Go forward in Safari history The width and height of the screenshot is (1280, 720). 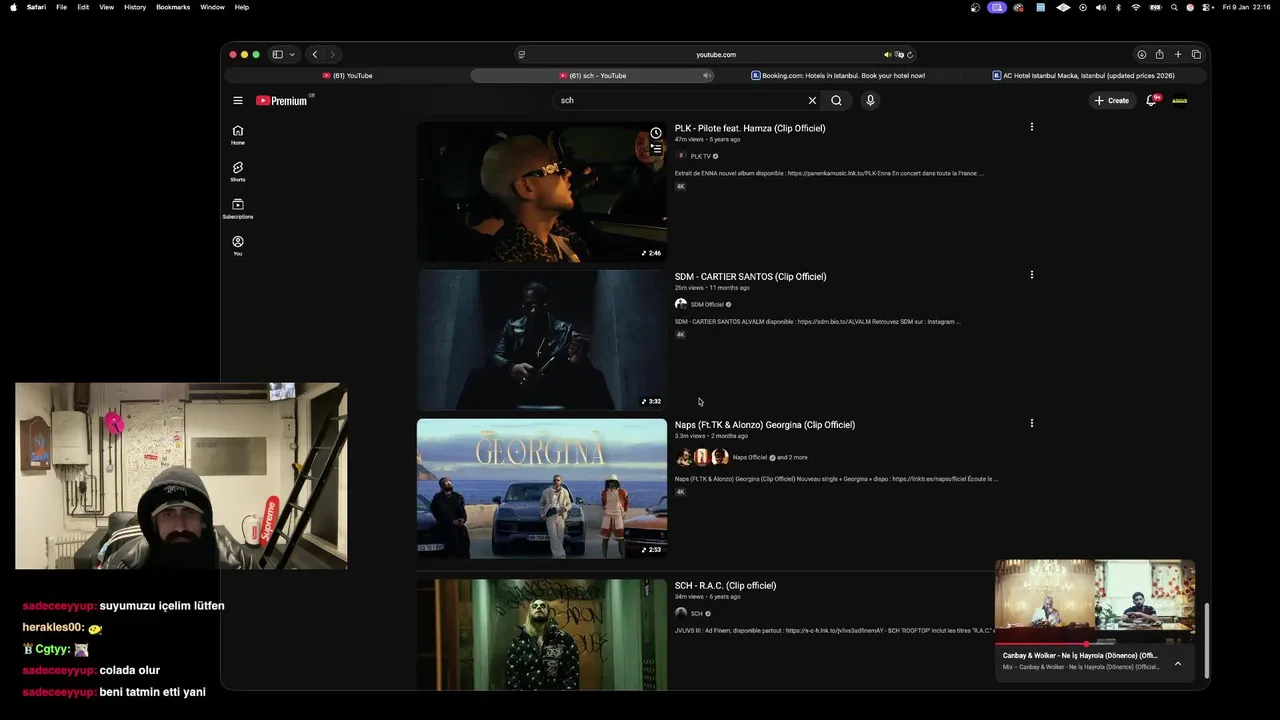(333, 55)
